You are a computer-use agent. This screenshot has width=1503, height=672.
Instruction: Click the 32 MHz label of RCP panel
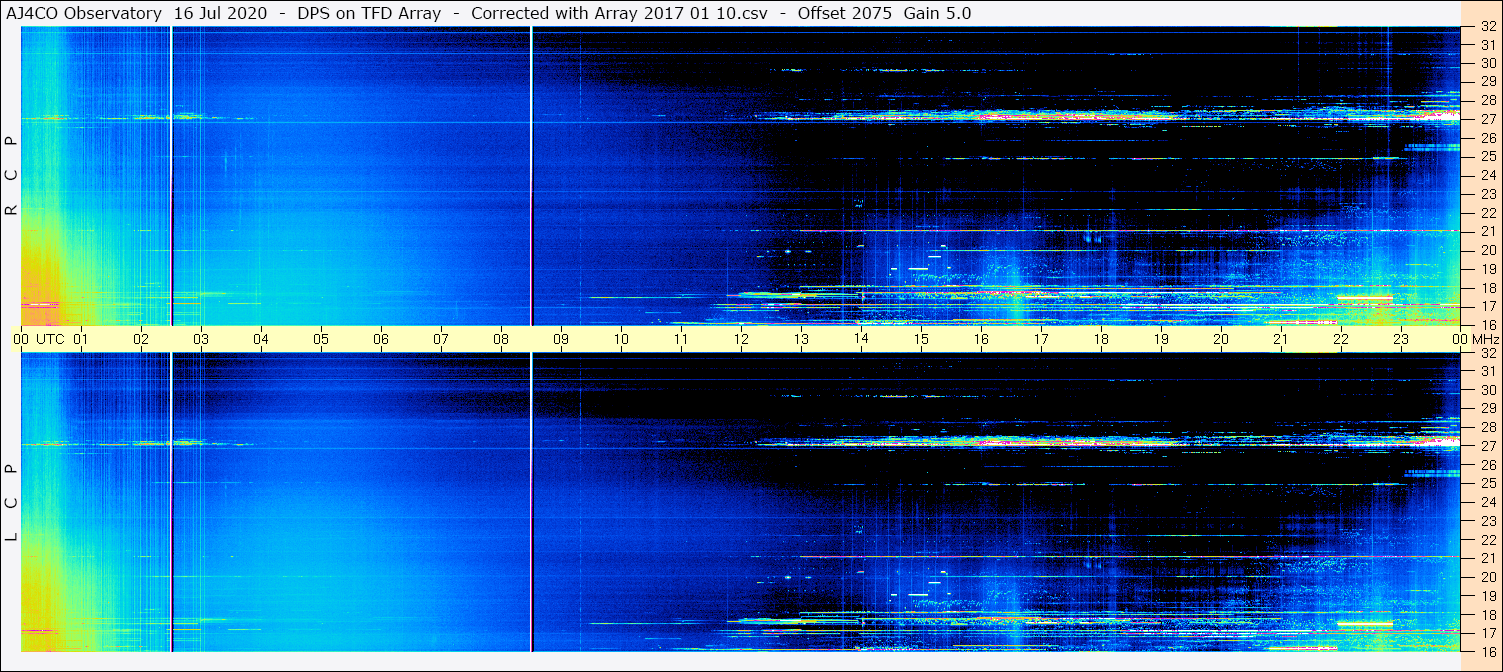1487,27
